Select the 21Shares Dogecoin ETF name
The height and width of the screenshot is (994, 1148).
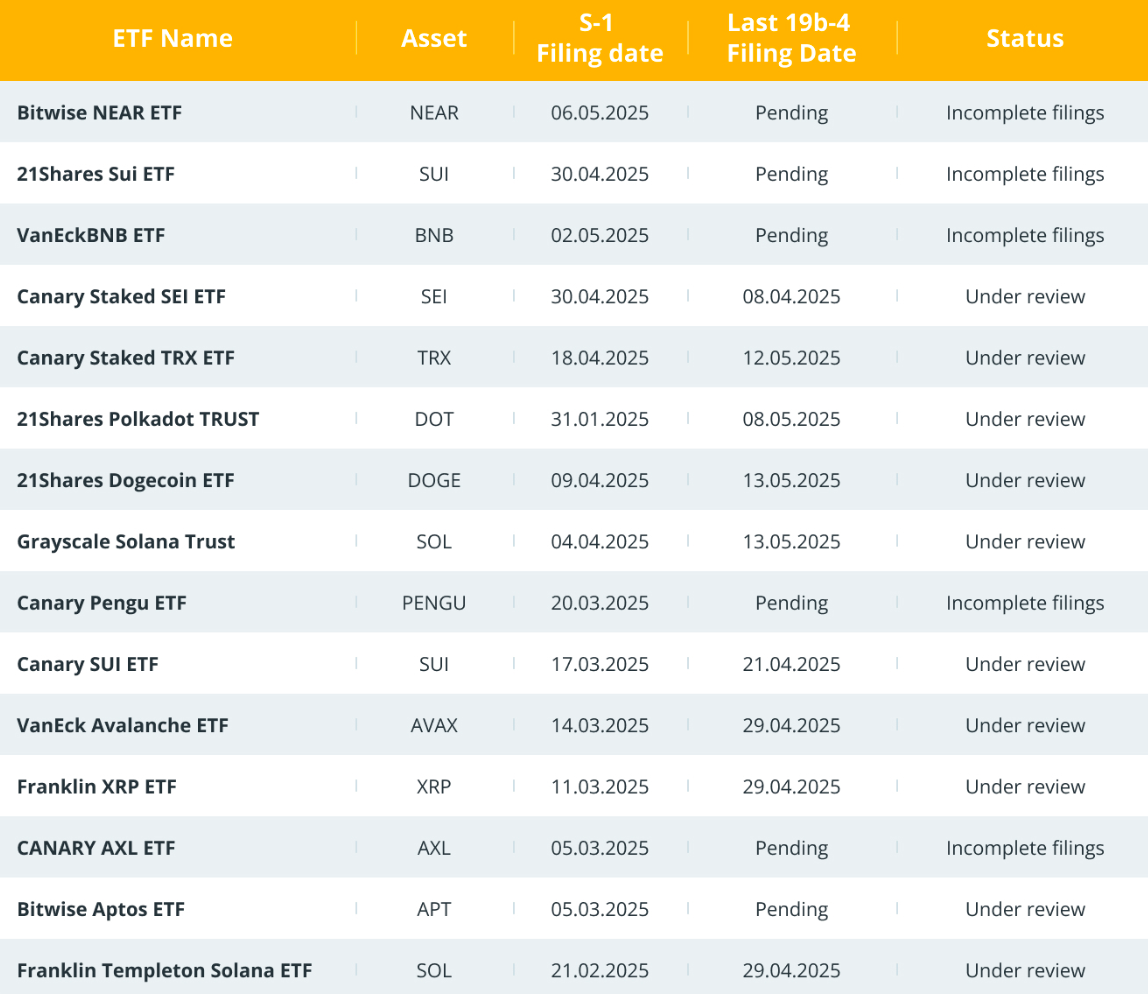coord(126,480)
